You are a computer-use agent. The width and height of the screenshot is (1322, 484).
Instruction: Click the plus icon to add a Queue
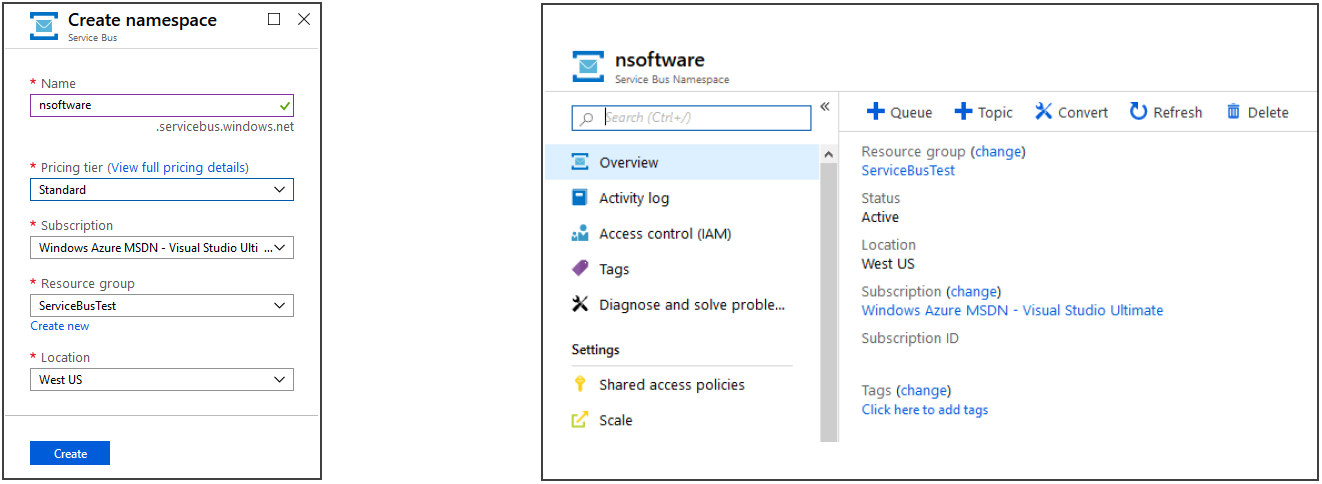[x=875, y=112]
